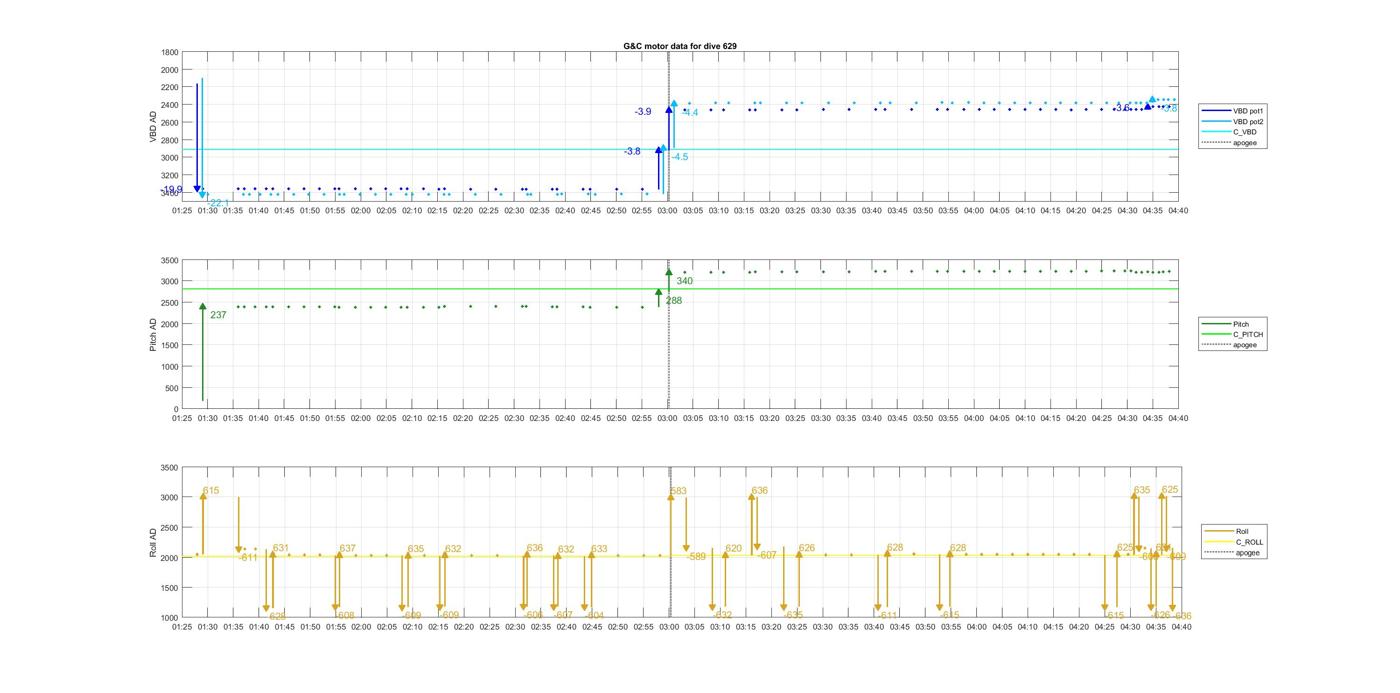This screenshot has width=1400, height=693.
Task: Click the '637' roll data label
Action: (x=348, y=548)
